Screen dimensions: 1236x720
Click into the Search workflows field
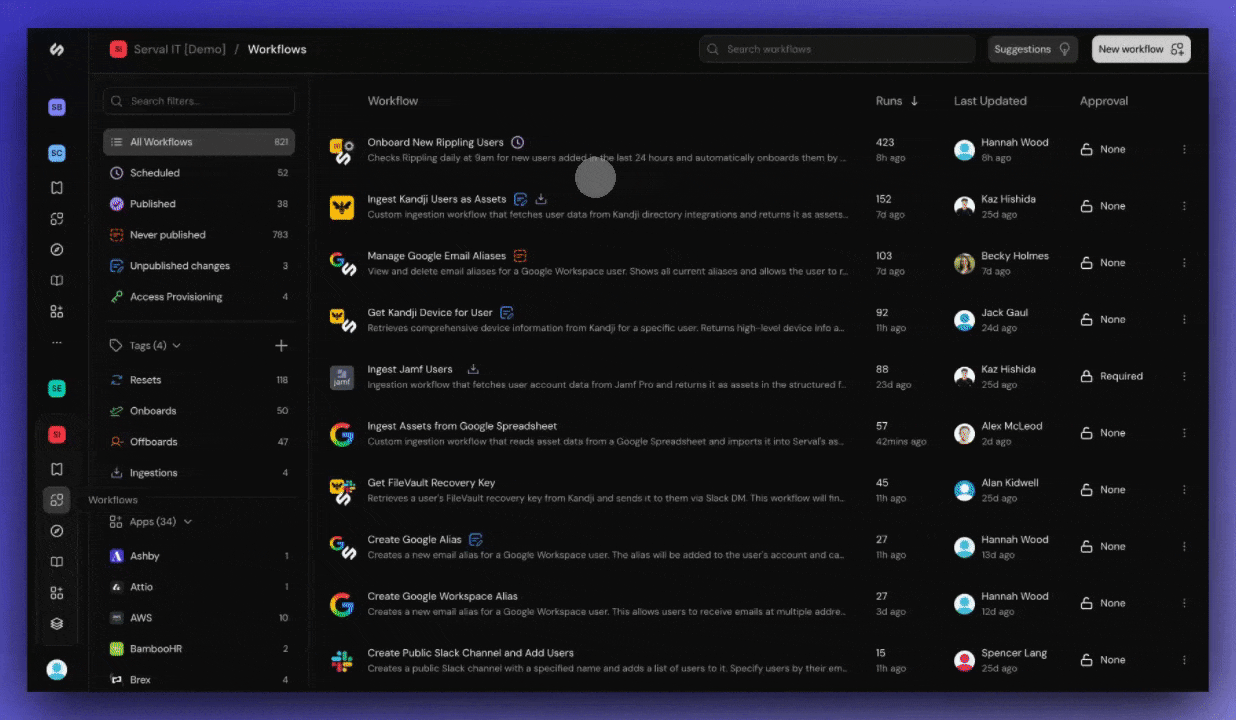coord(836,48)
